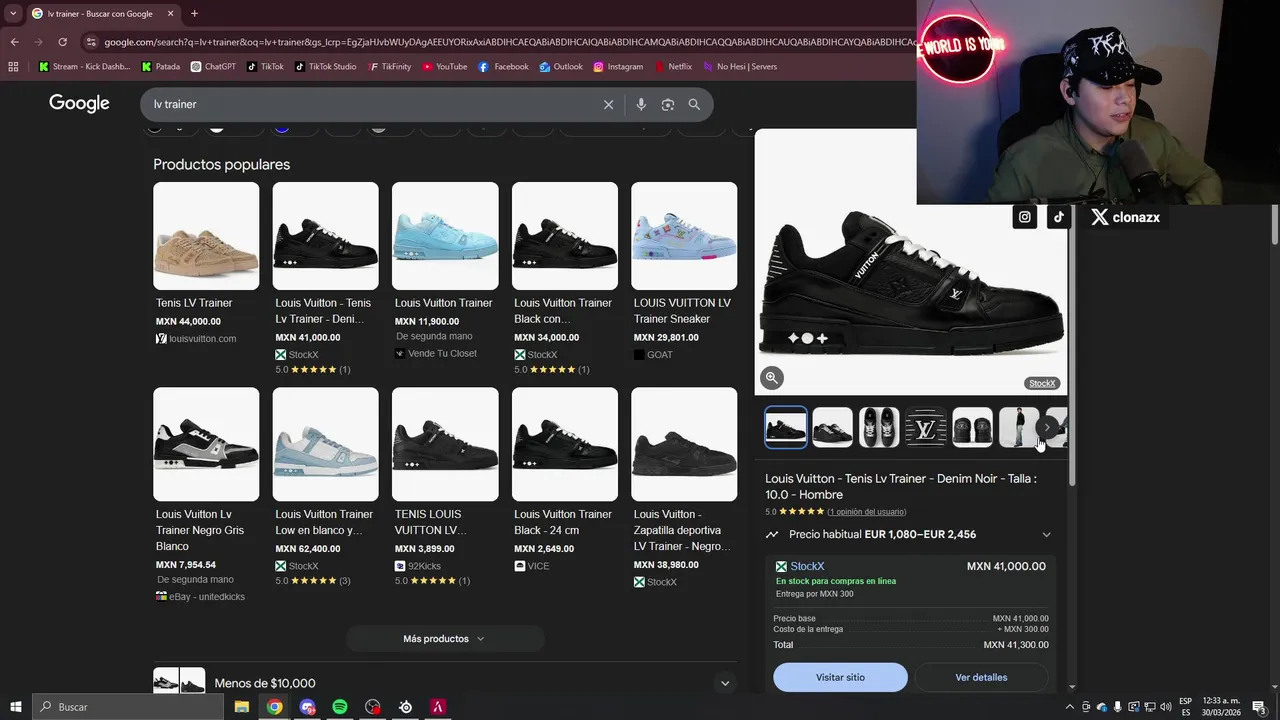This screenshot has height=720, width=1280.
Task: Click the lv trainer search field
Action: pos(370,105)
